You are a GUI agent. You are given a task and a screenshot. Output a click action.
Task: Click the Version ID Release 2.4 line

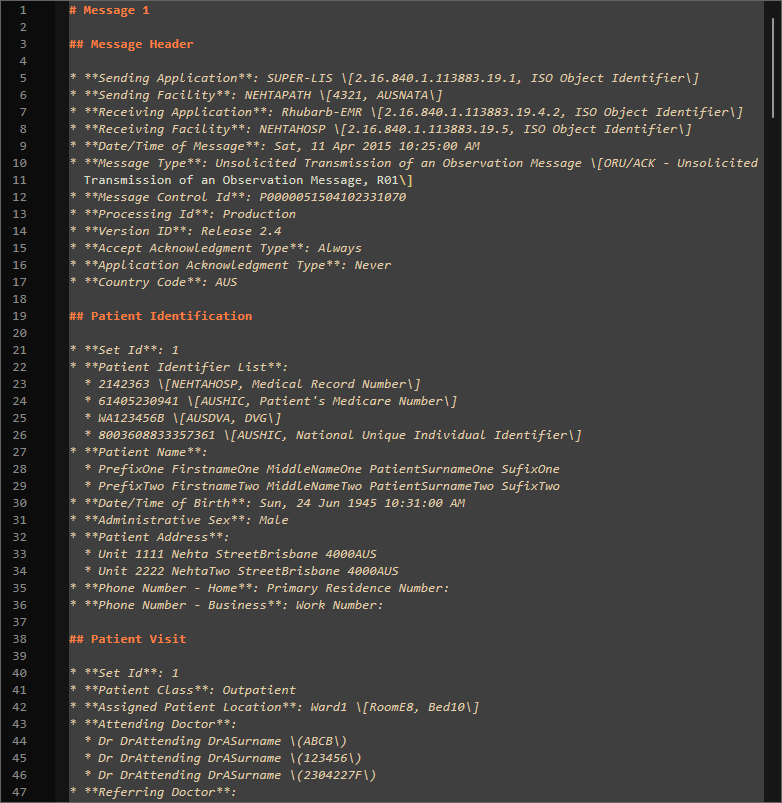pos(176,231)
